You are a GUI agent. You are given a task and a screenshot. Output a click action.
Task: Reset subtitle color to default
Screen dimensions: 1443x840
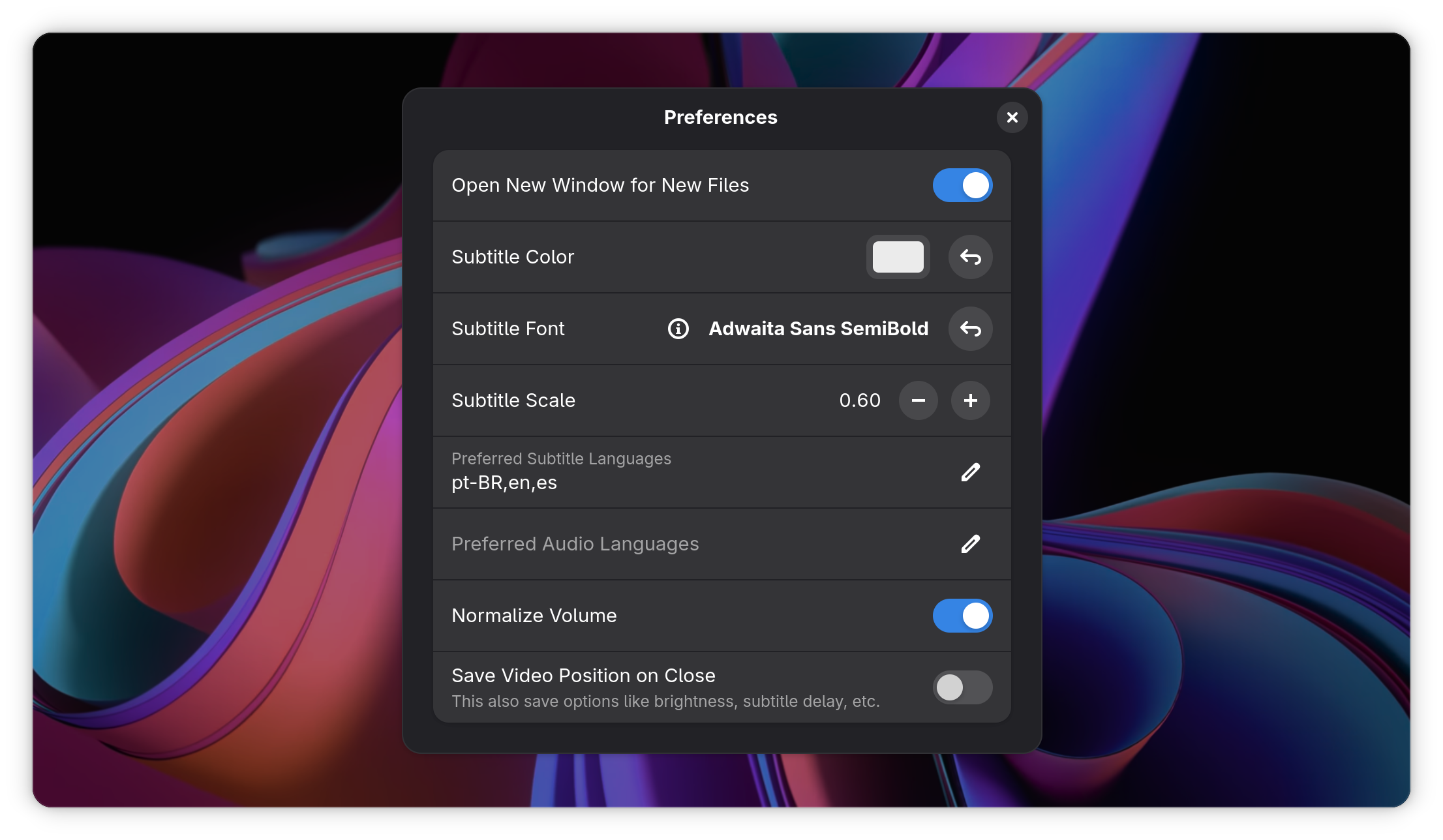[x=970, y=257]
